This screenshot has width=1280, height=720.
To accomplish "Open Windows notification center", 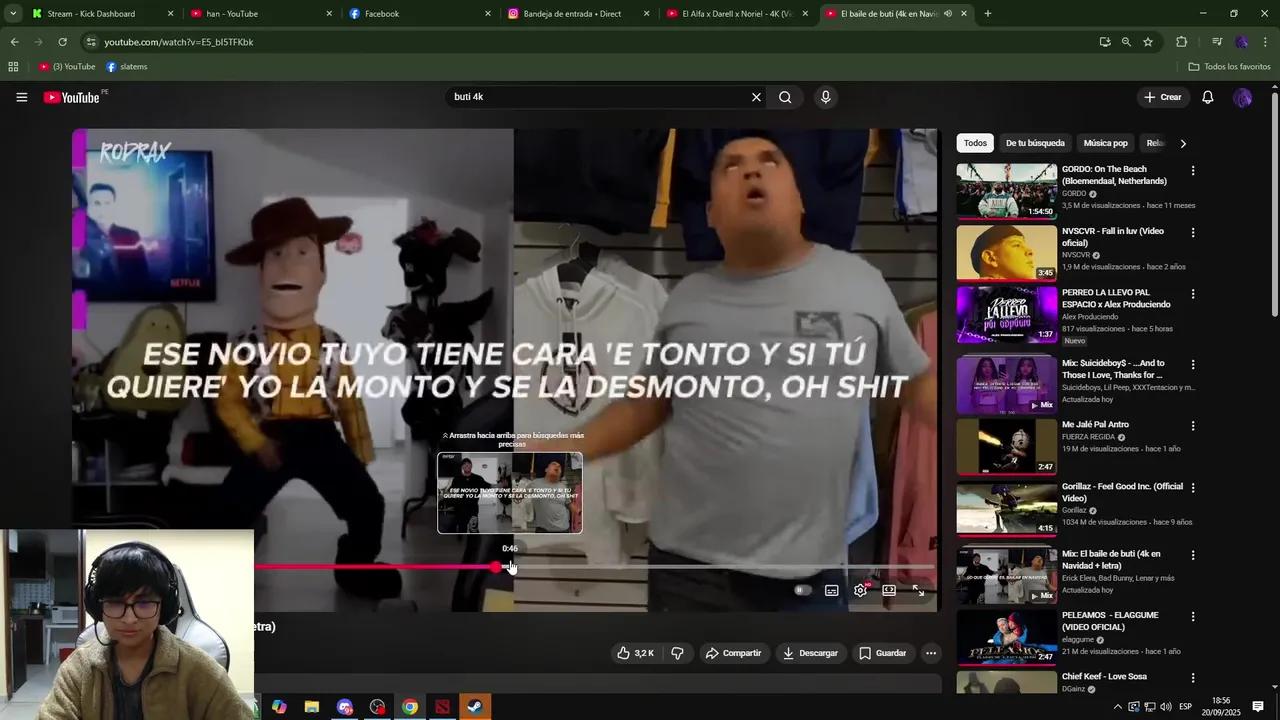I will [1258, 706].
